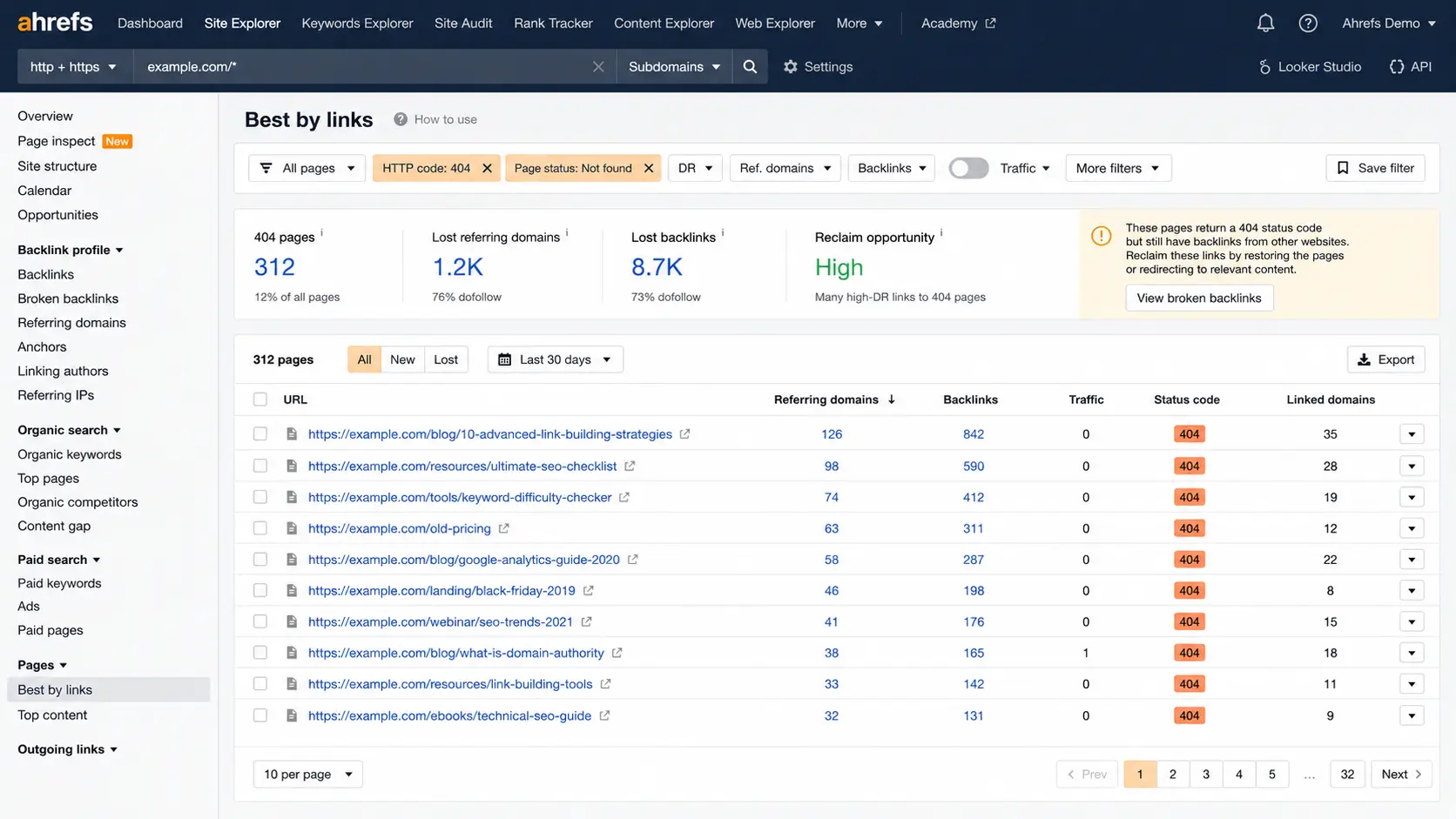
Task: Go to pagination page 2
Action: click(x=1173, y=774)
